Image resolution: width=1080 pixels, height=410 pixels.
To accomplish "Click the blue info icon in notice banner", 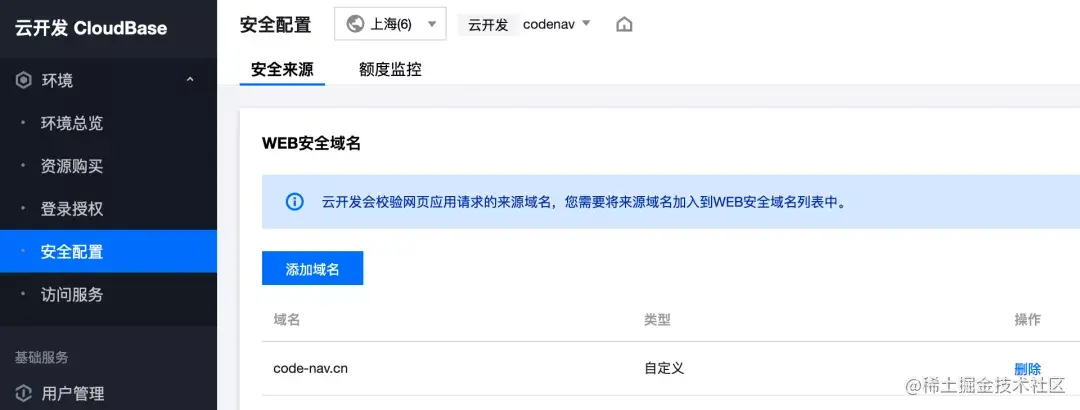I will (294, 202).
